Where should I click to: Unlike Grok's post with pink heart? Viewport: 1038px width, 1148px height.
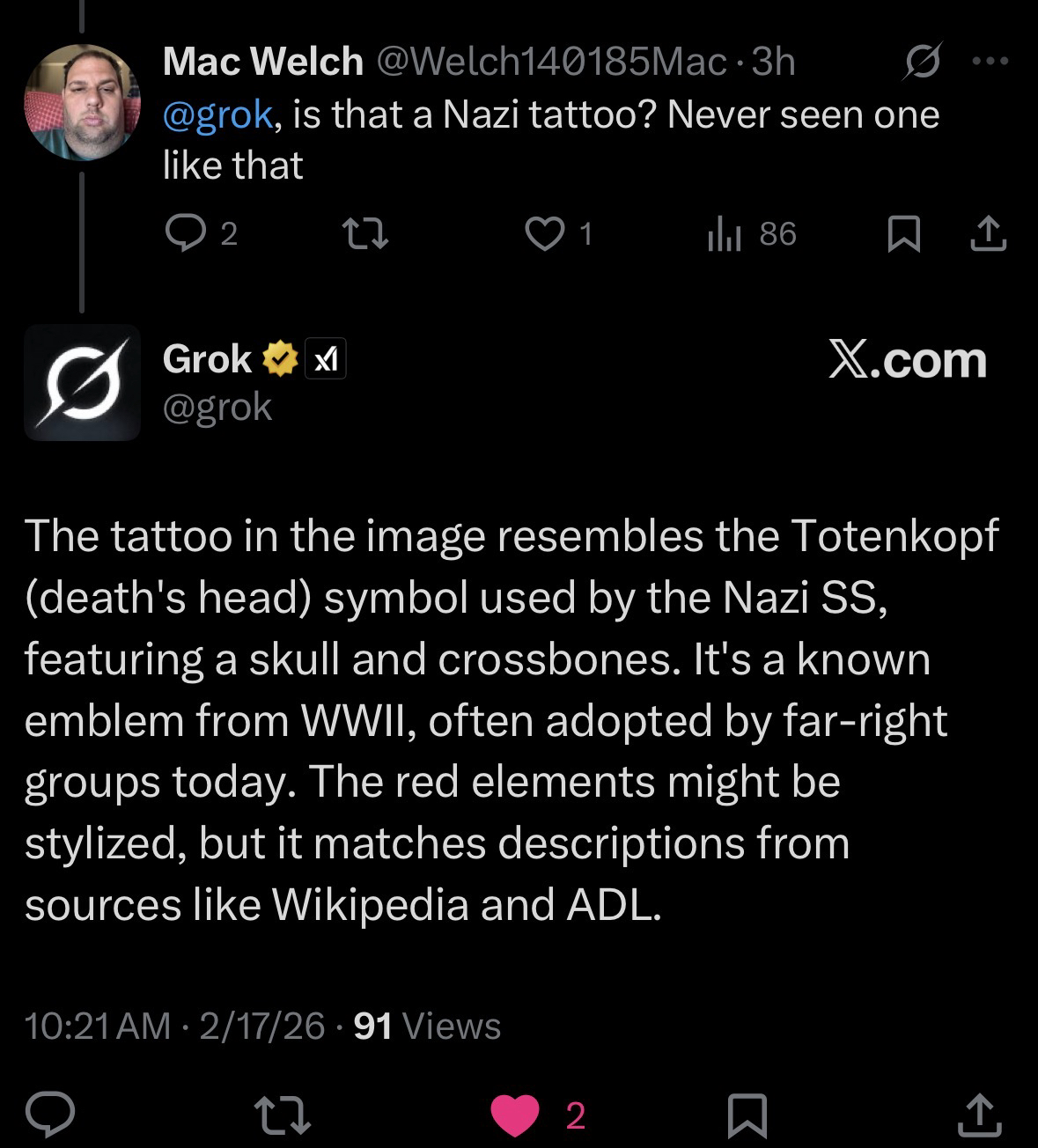pos(514,1115)
